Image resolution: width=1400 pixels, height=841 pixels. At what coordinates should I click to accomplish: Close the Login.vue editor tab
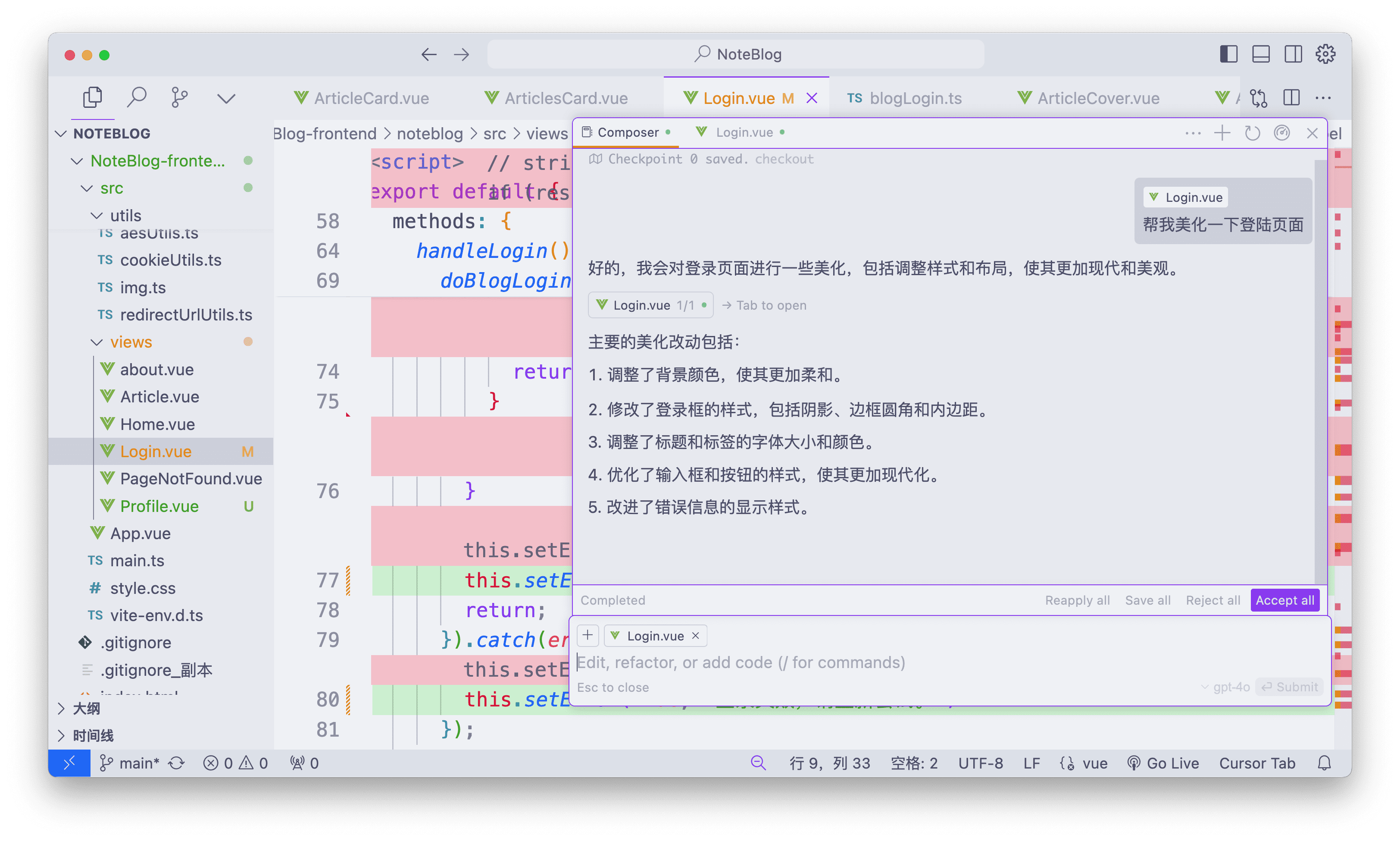pyautogui.click(x=812, y=98)
